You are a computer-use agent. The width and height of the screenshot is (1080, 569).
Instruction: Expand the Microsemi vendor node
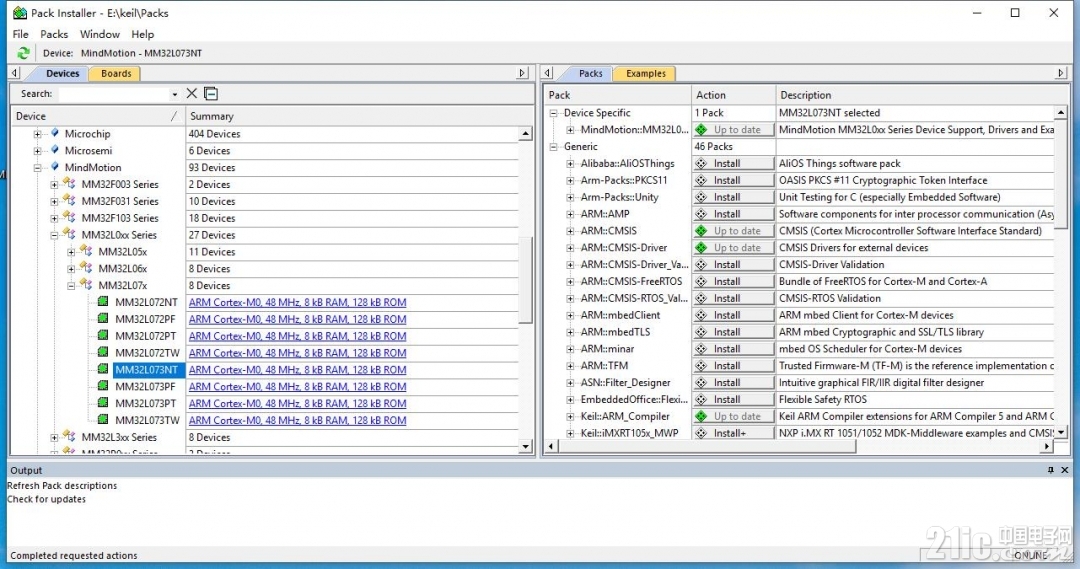38,150
